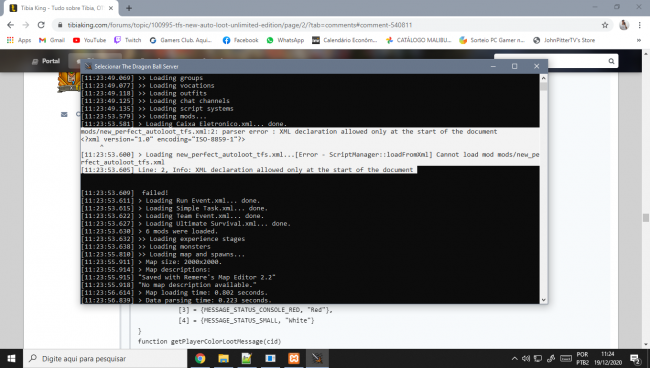Click the Windows taskbar search box

pyautogui.click(x=105, y=358)
